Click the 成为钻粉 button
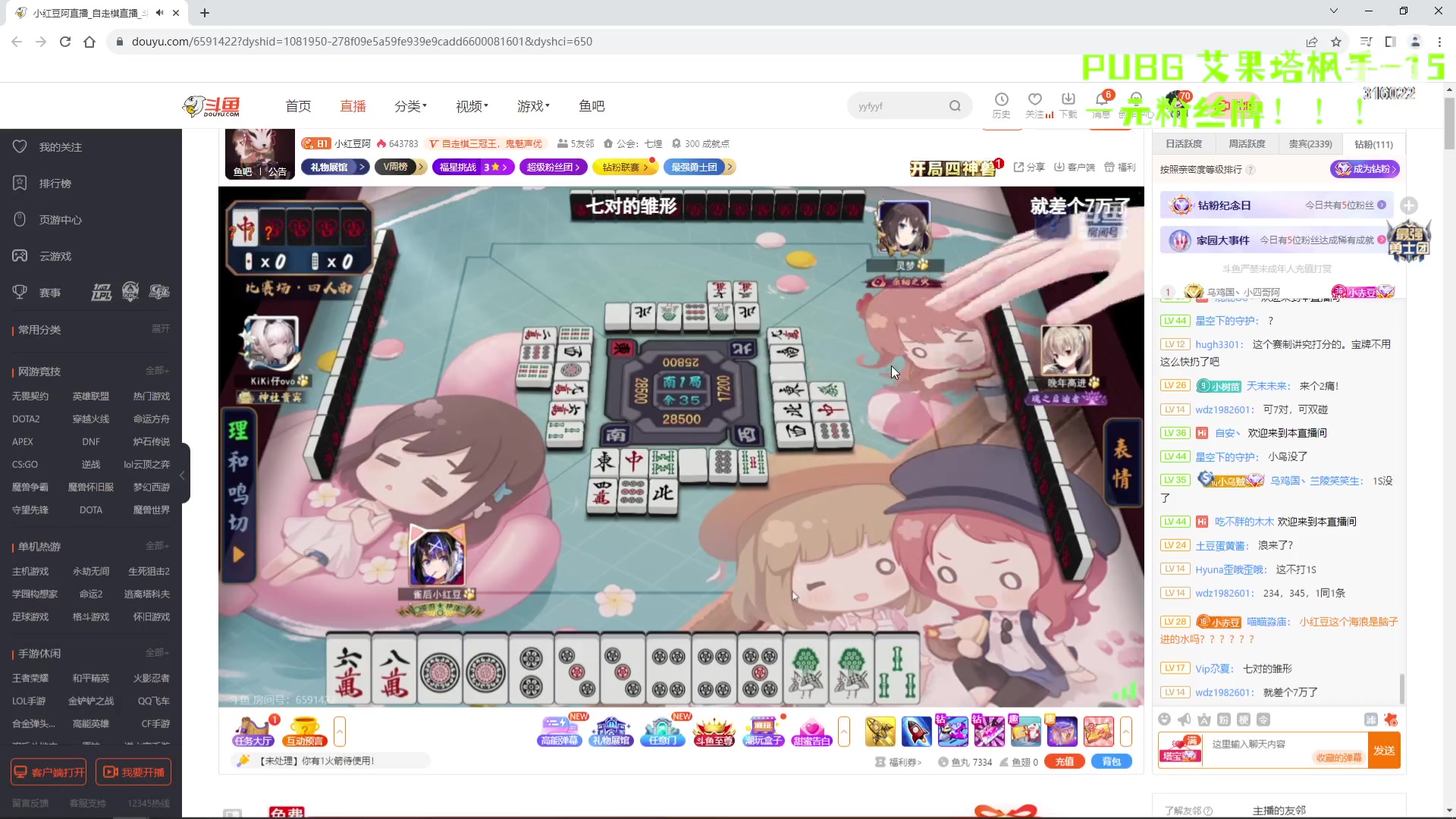The height and width of the screenshot is (819, 1456). [1365, 169]
